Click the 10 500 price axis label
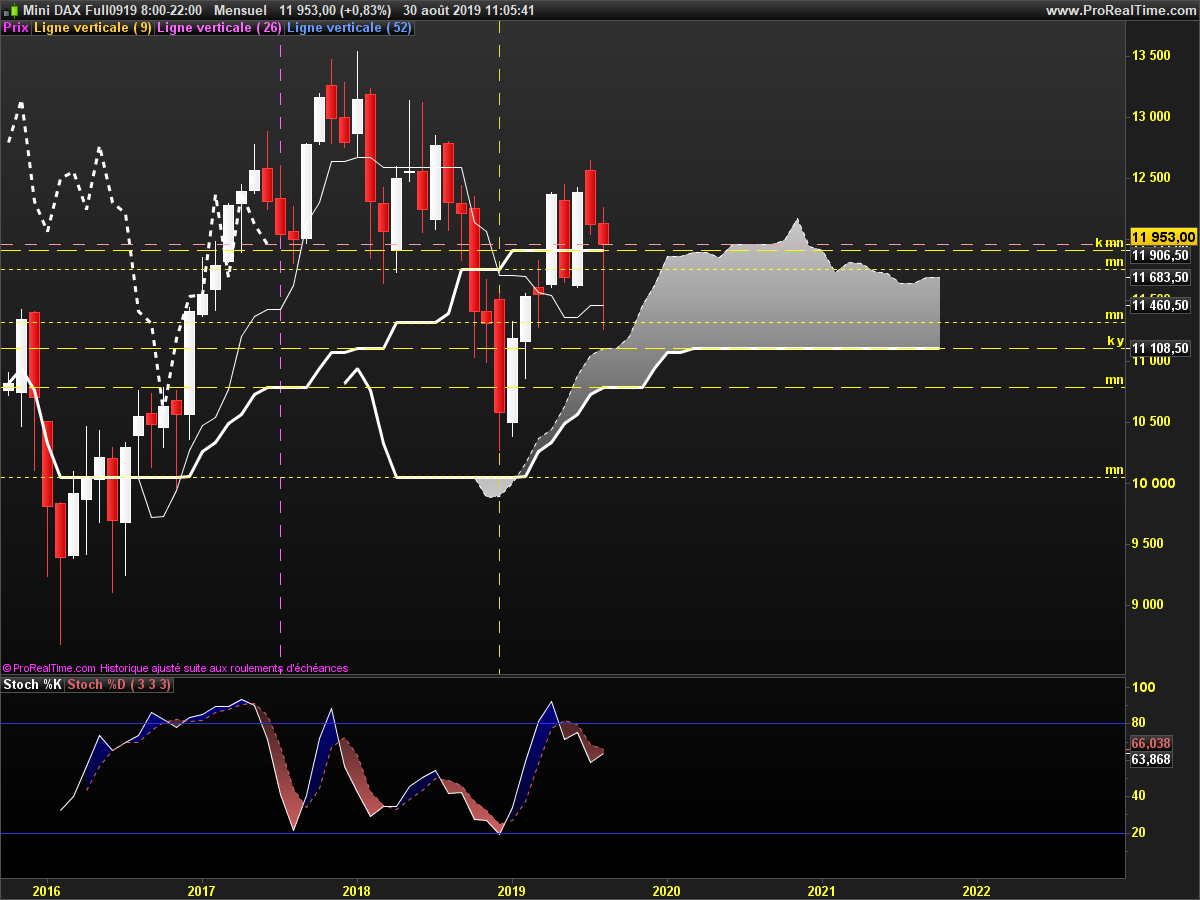 [x=1150, y=421]
